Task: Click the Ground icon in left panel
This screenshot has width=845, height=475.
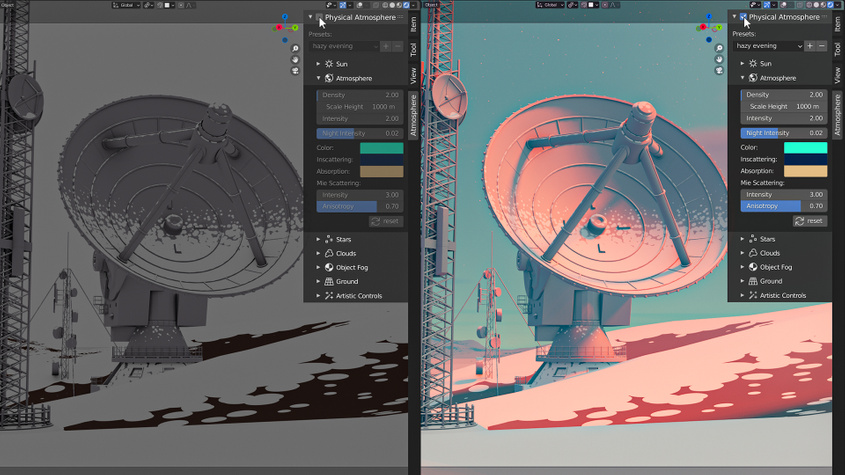Action: 329,281
